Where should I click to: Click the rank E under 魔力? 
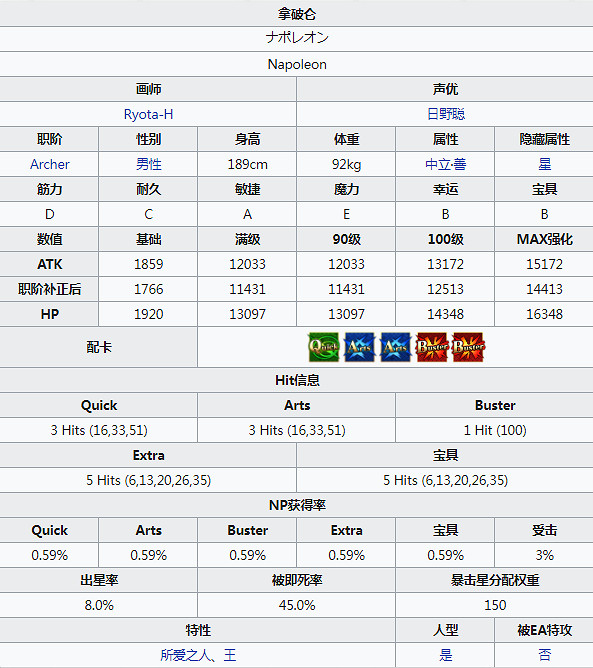346,214
